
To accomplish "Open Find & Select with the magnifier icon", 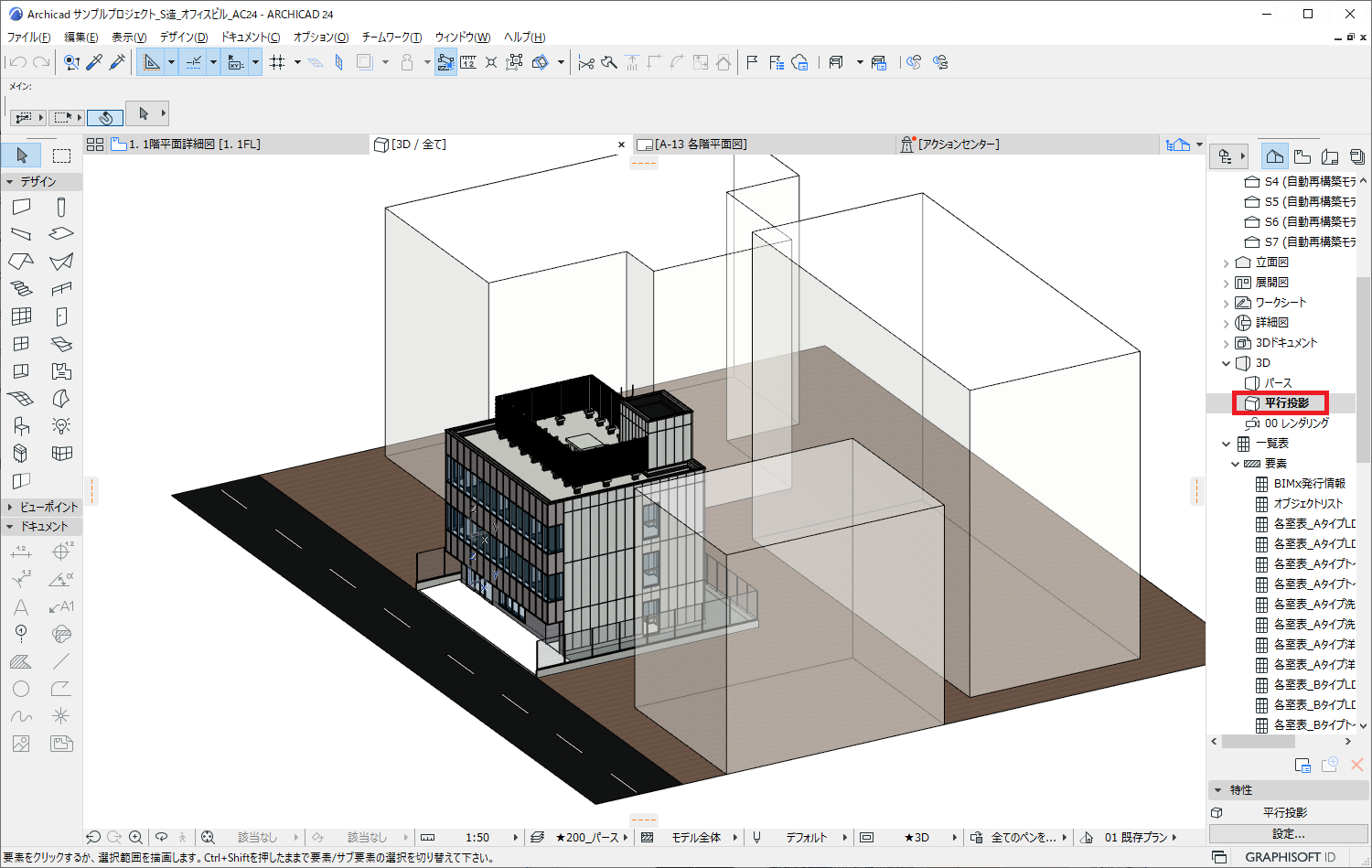I will pyautogui.click(x=70, y=61).
